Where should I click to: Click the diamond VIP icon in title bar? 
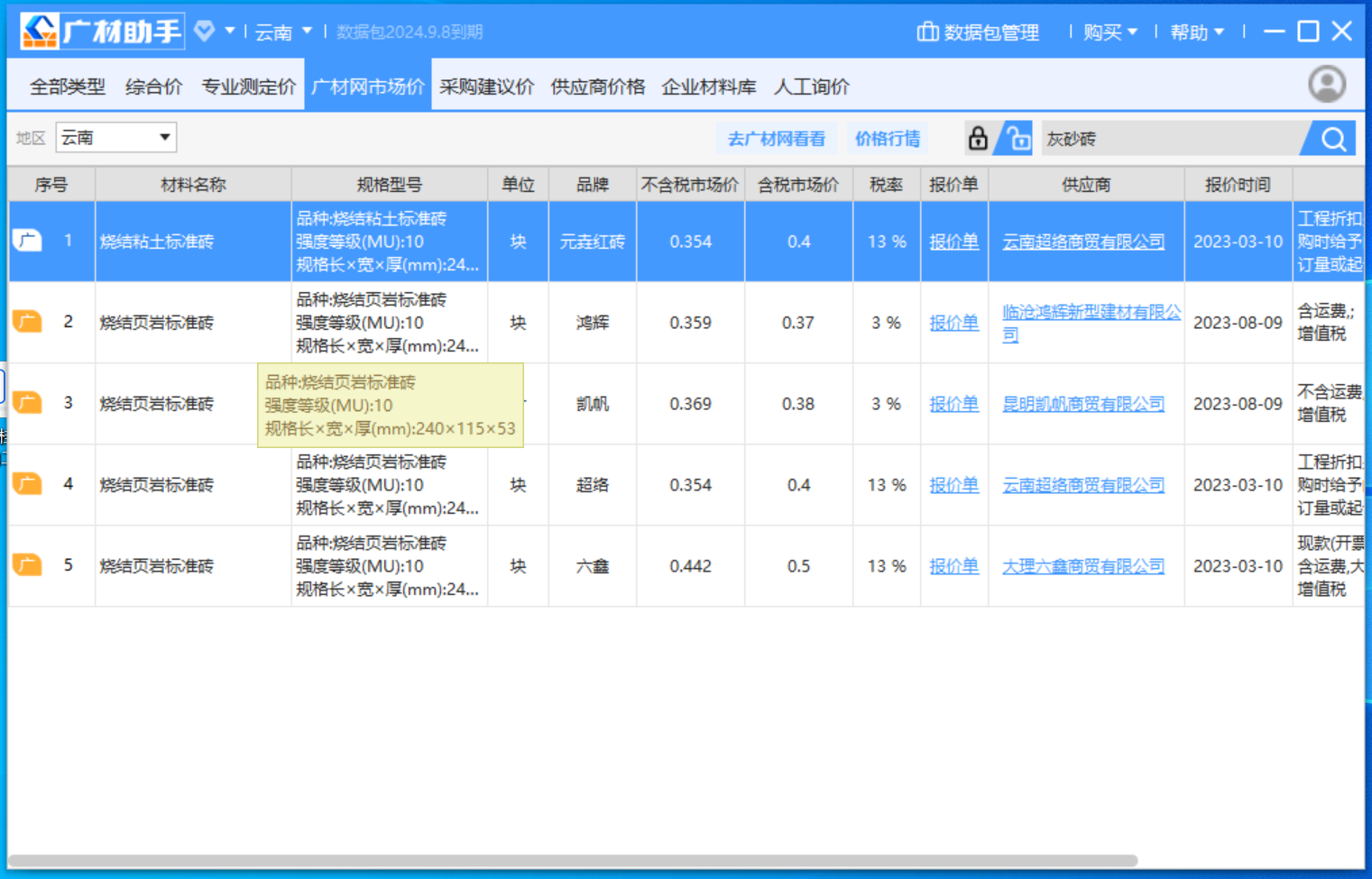coord(205,32)
